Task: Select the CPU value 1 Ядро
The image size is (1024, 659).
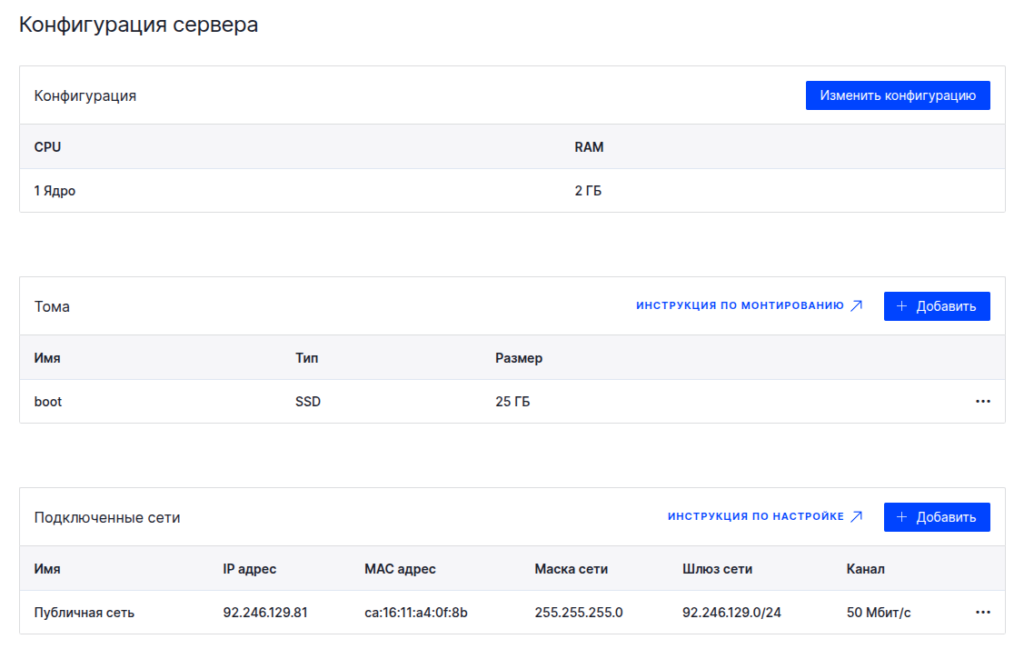Action: [55, 190]
